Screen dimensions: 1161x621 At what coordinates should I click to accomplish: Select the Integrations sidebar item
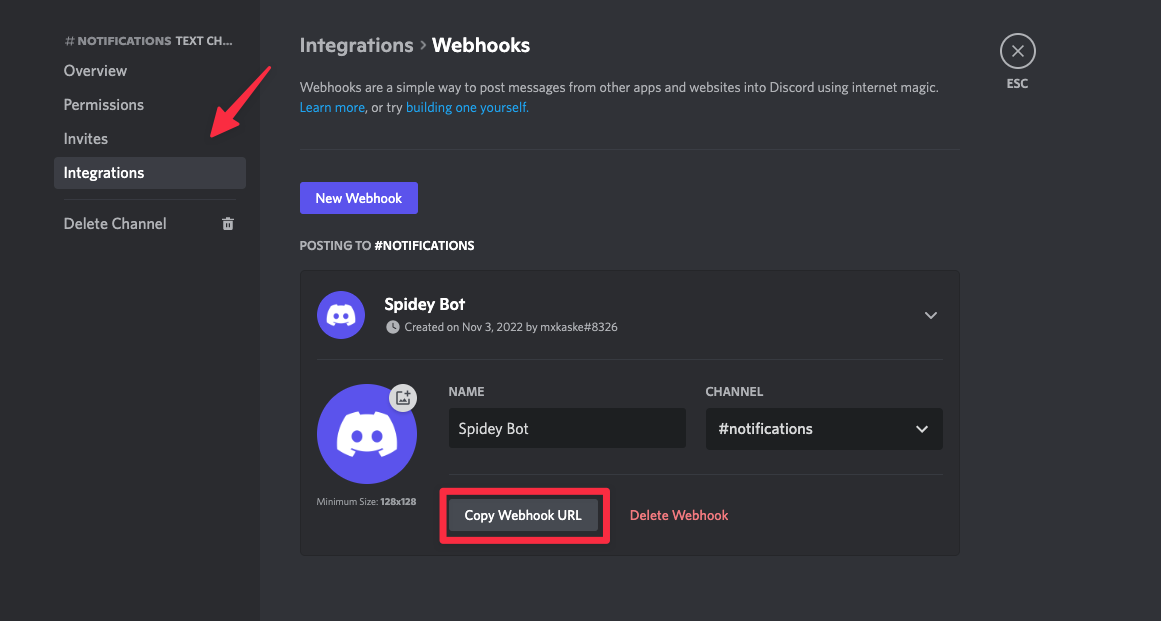[x=104, y=173]
